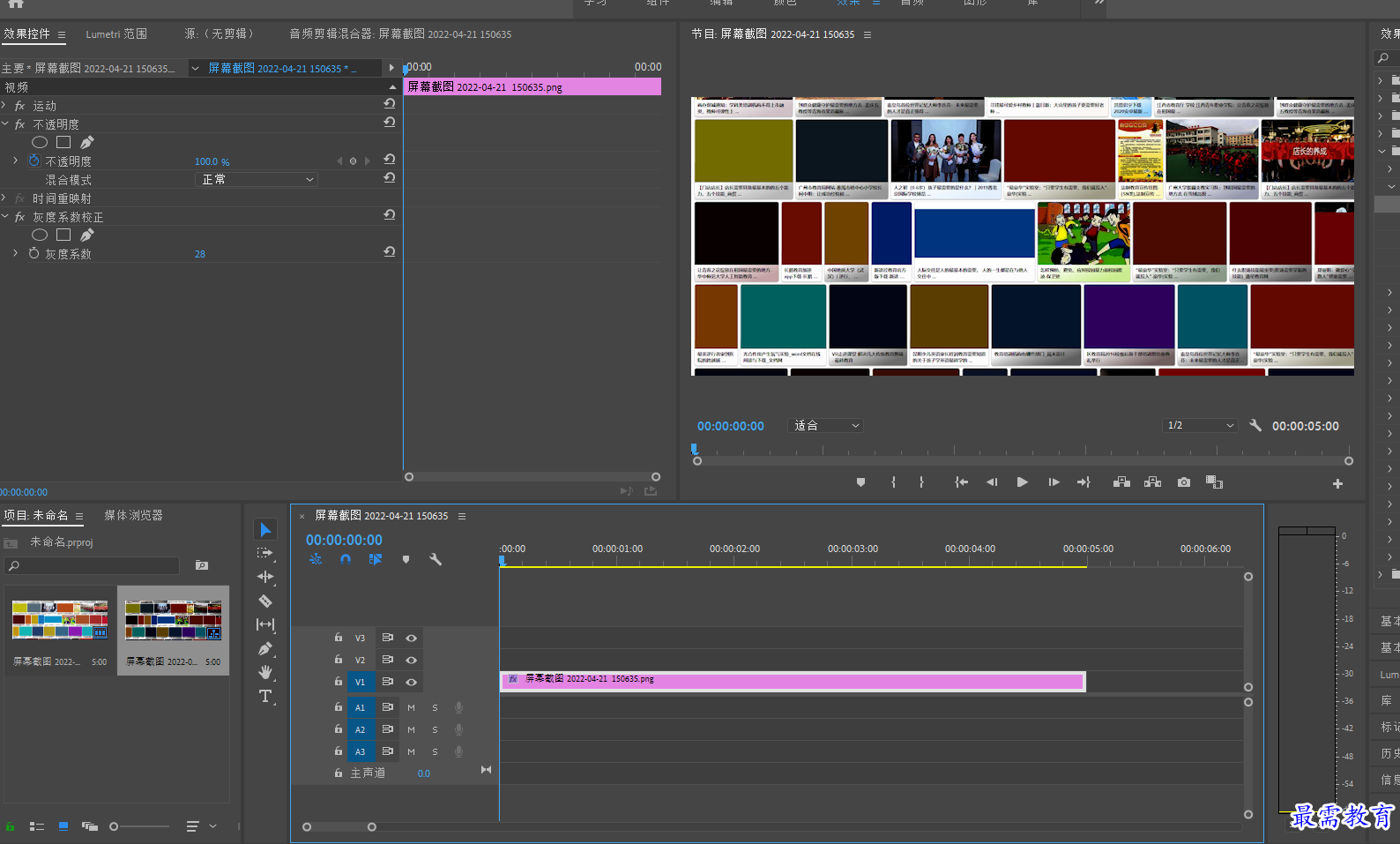This screenshot has height=844, width=1400.
Task: Click project panel thumbnail zoom slider
Action: (x=140, y=826)
